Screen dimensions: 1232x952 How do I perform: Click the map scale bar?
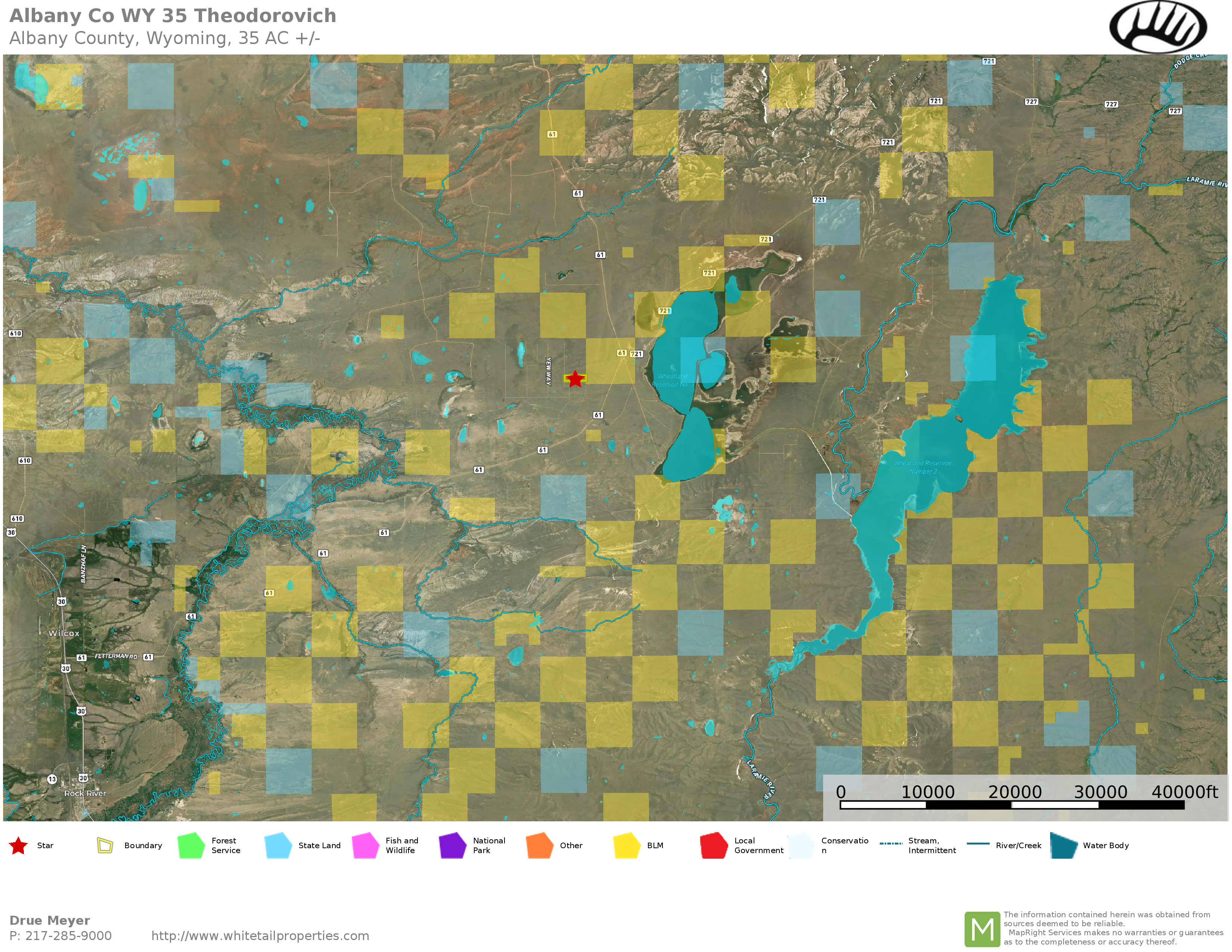[1012, 805]
